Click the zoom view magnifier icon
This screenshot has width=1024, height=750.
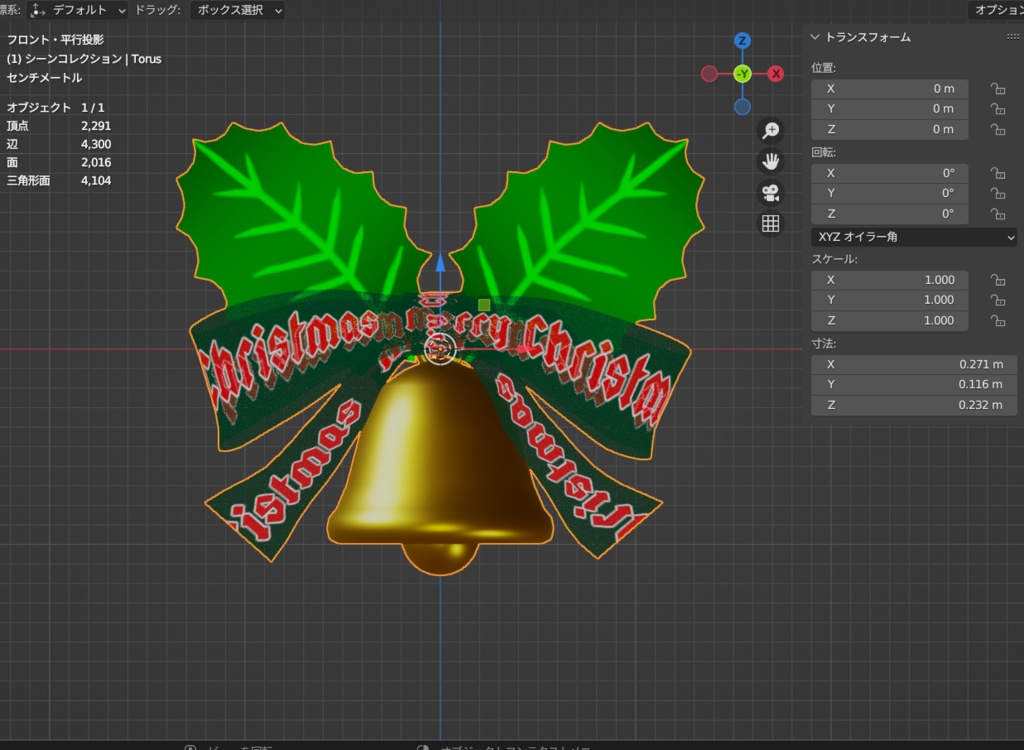coord(771,130)
